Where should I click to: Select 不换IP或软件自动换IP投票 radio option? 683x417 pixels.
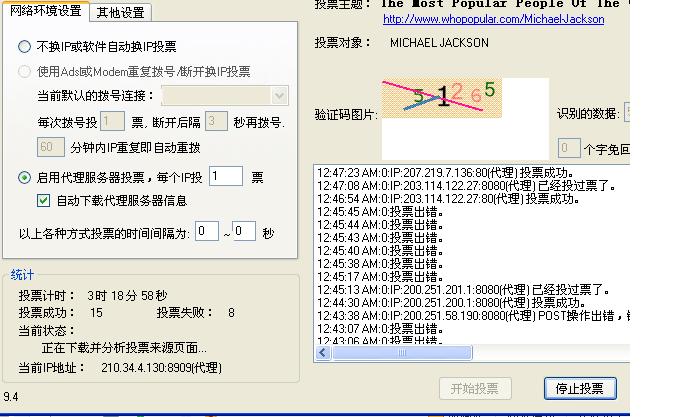click(25, 47)
